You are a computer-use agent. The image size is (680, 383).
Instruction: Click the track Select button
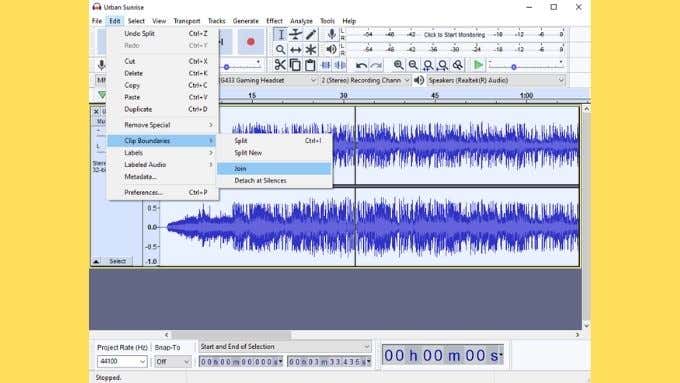(x=118, y=261)
